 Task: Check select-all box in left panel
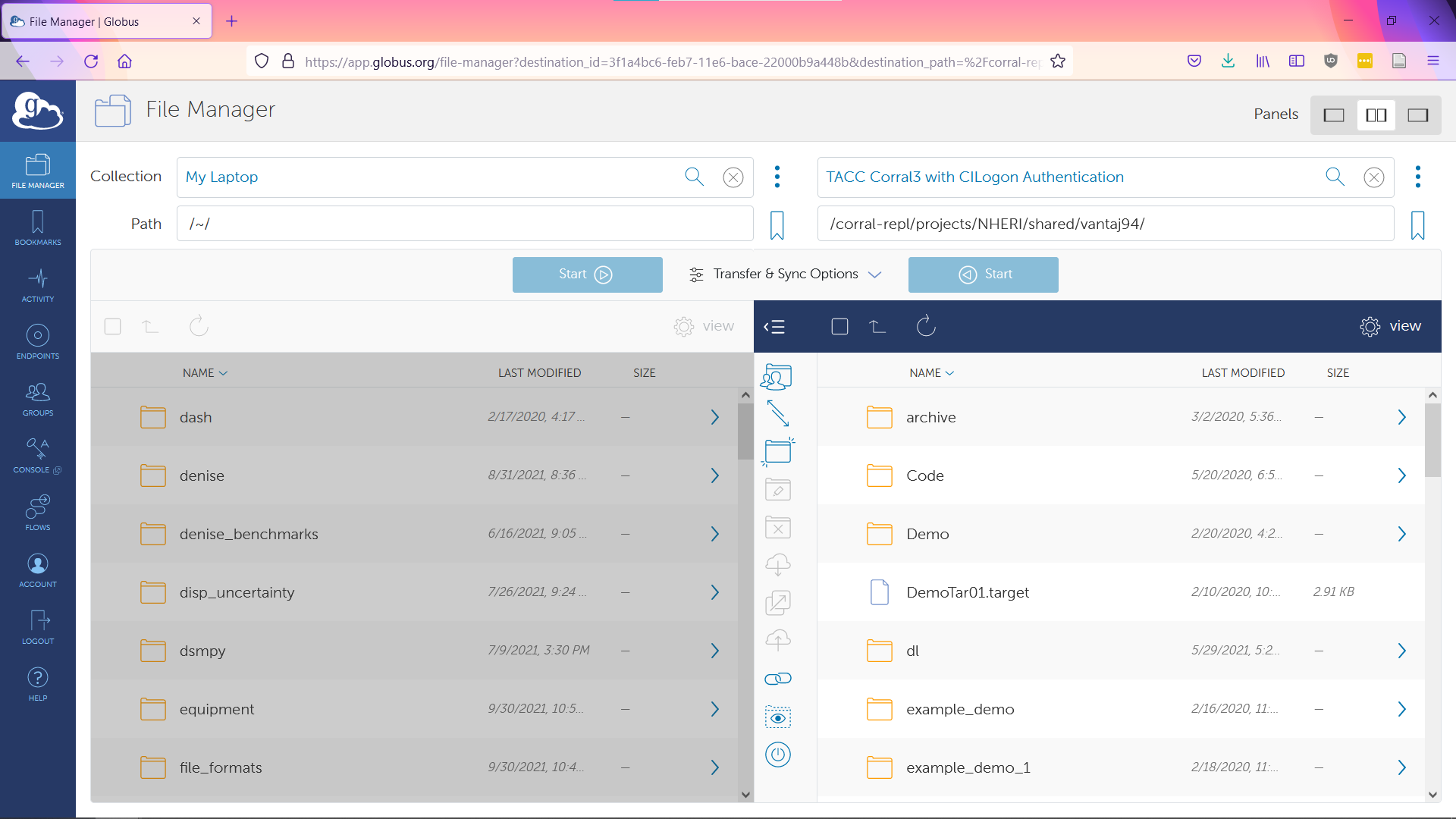(x=112, y=327)
